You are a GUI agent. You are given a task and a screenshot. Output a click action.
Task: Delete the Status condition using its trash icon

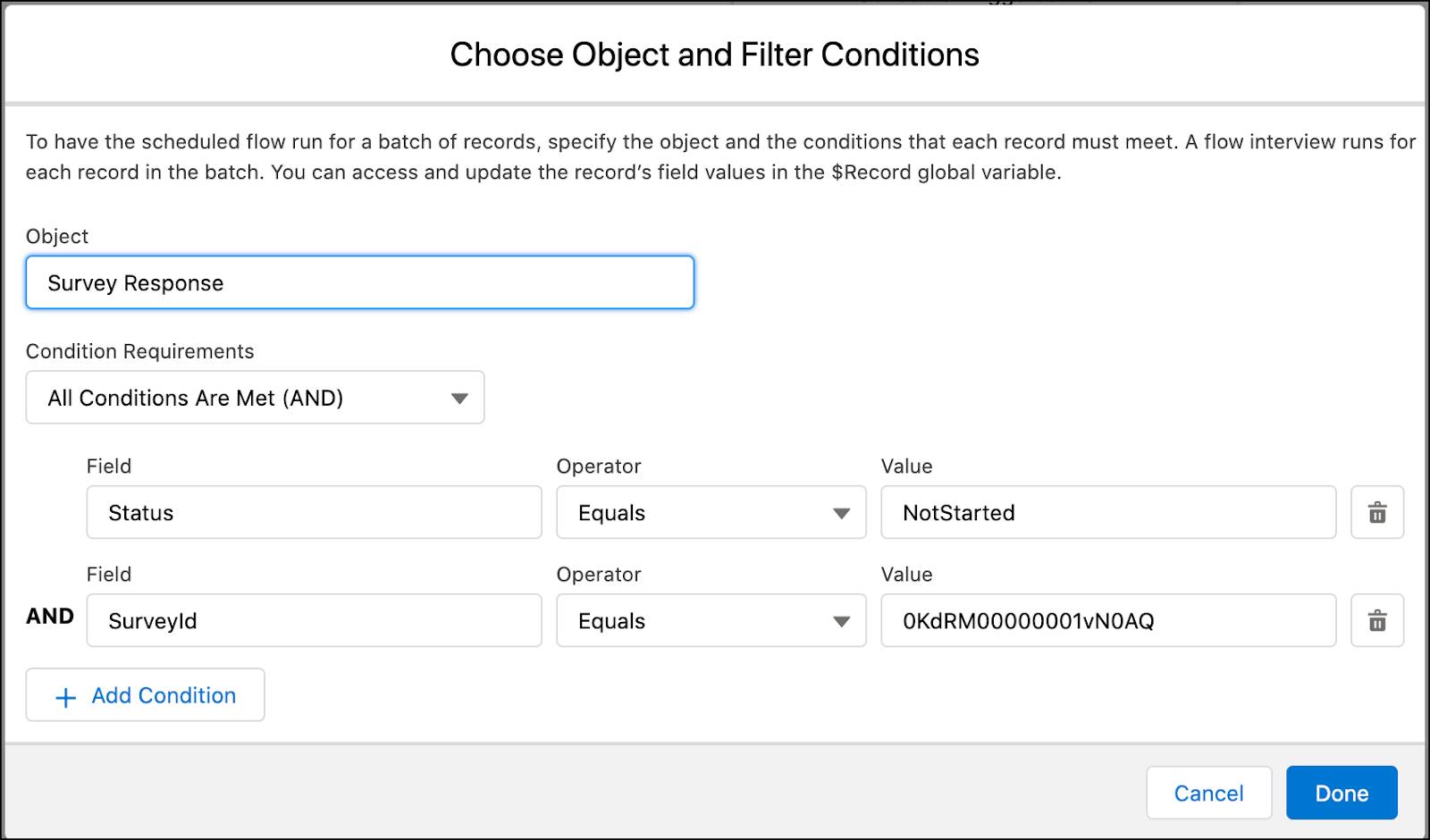pyautogui.click(x=1377, y=512)
